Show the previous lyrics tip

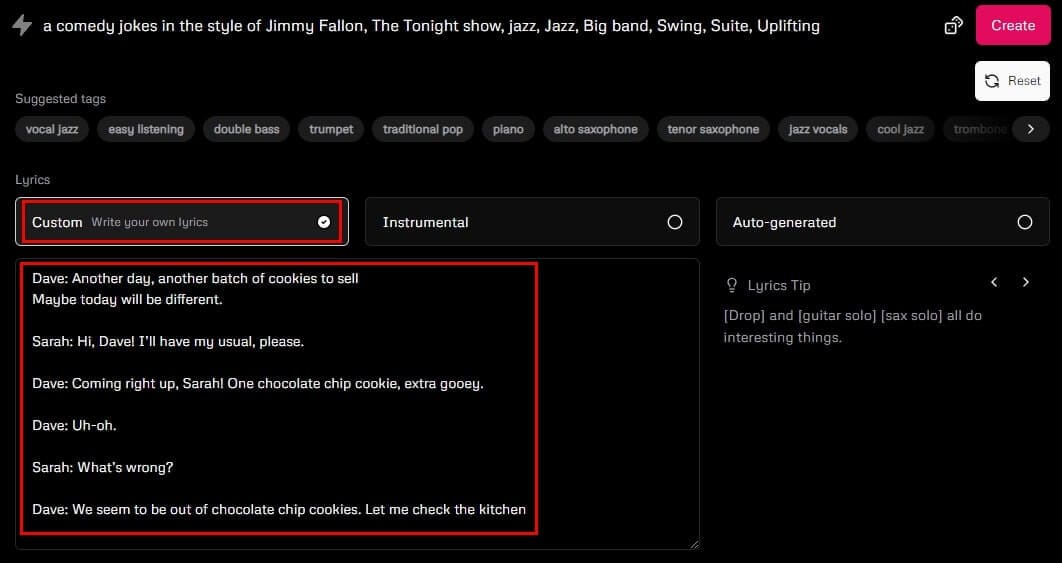[994, 283]
